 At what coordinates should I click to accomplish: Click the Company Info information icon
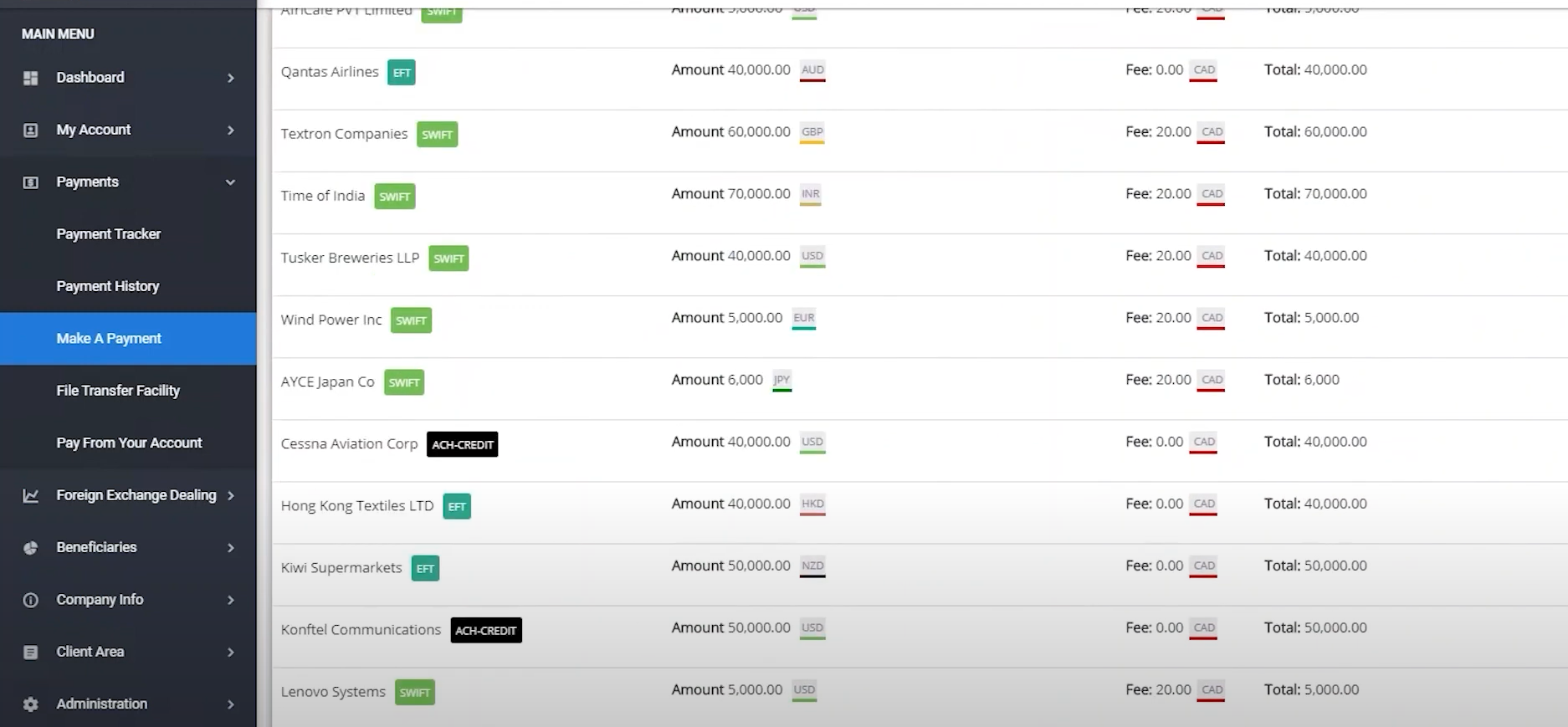[31, 600]
